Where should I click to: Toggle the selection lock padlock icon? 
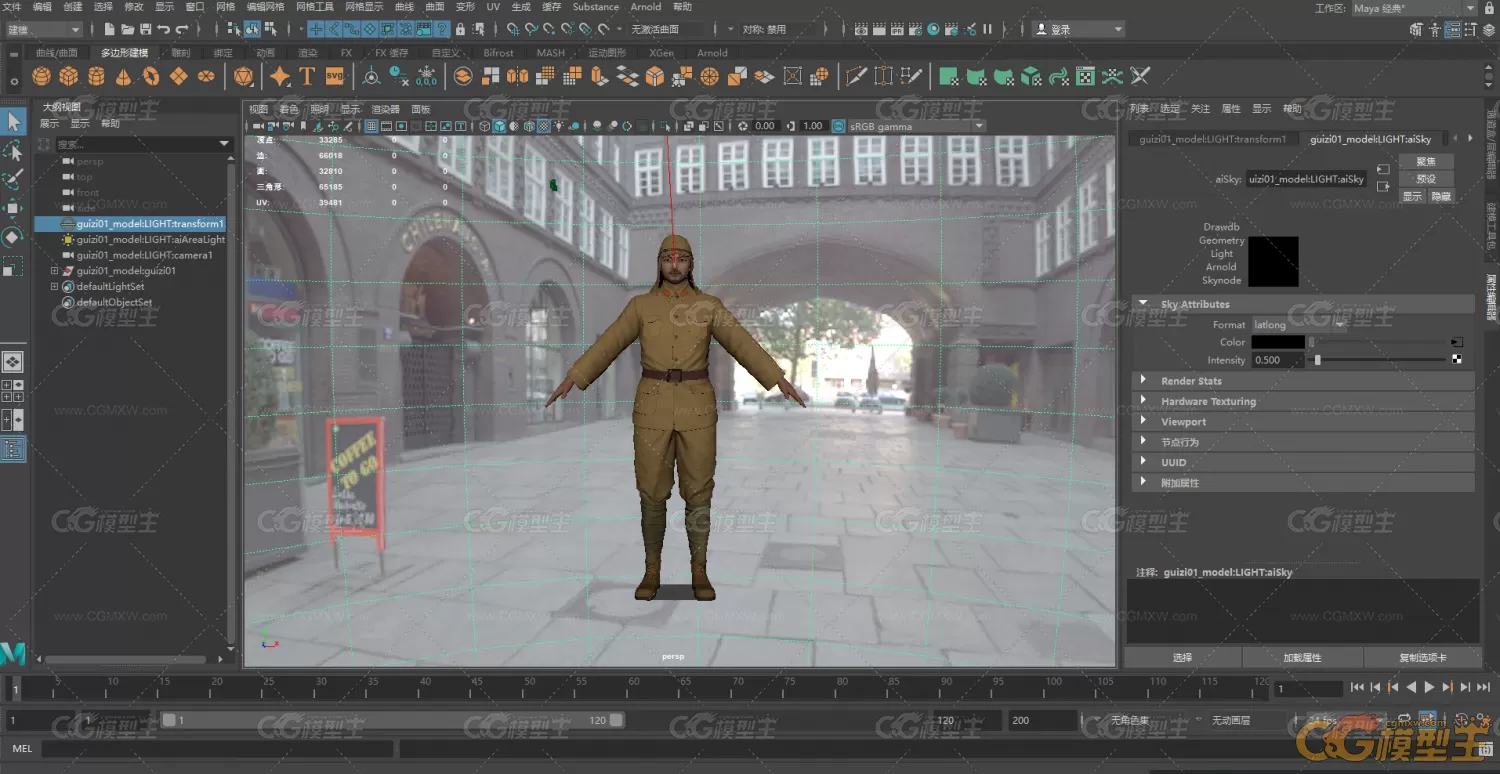coord(460,30)
